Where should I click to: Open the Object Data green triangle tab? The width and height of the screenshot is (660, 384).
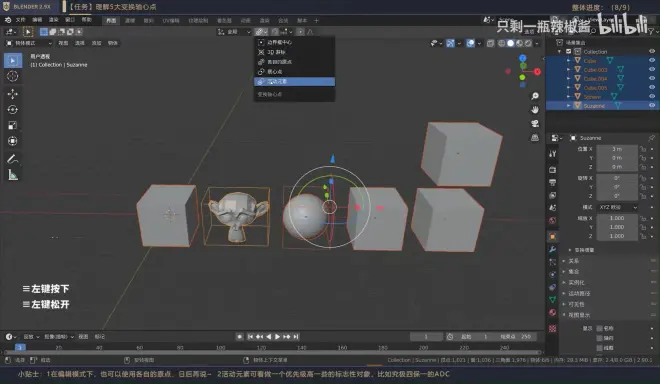(x=553, y=299)
